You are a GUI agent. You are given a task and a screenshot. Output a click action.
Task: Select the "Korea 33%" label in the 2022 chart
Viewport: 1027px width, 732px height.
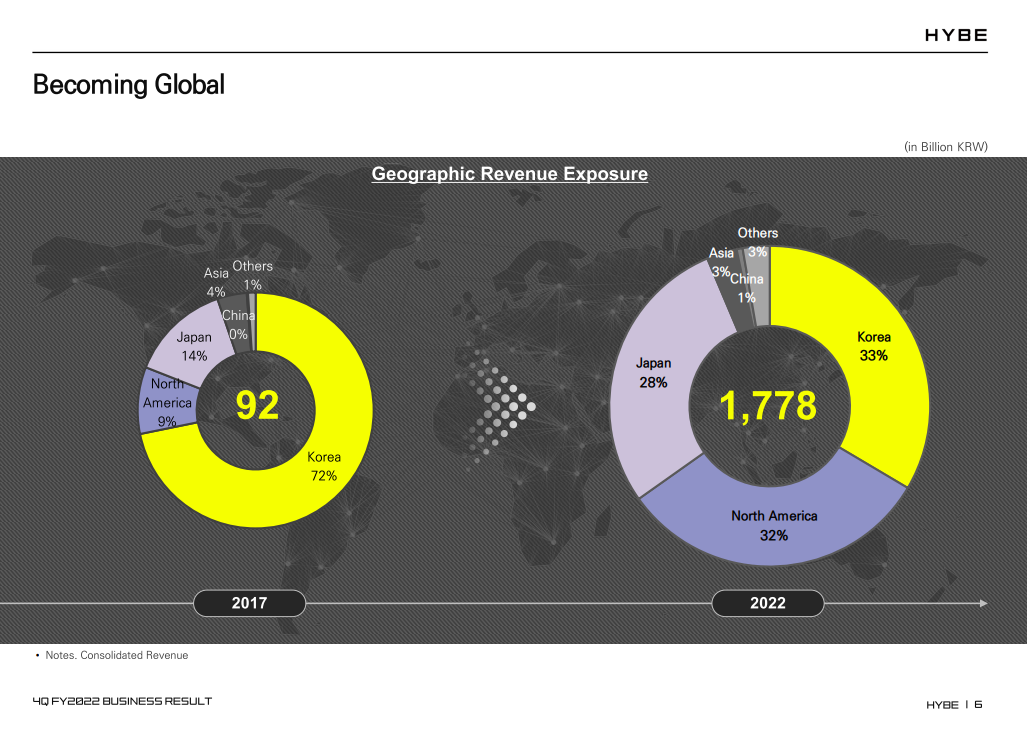point(874,346)
